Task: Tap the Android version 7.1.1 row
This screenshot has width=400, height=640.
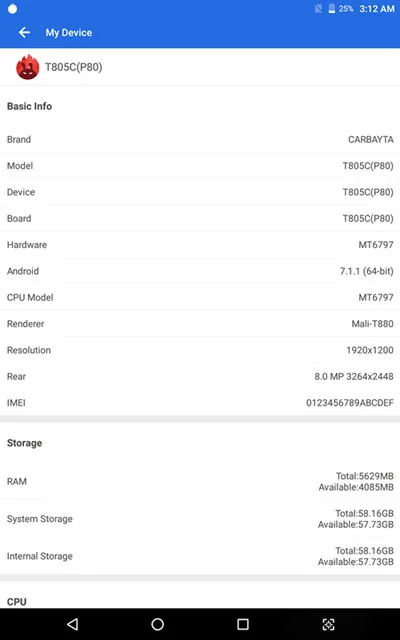Action: pyautogui.click(x=200, y=271)
